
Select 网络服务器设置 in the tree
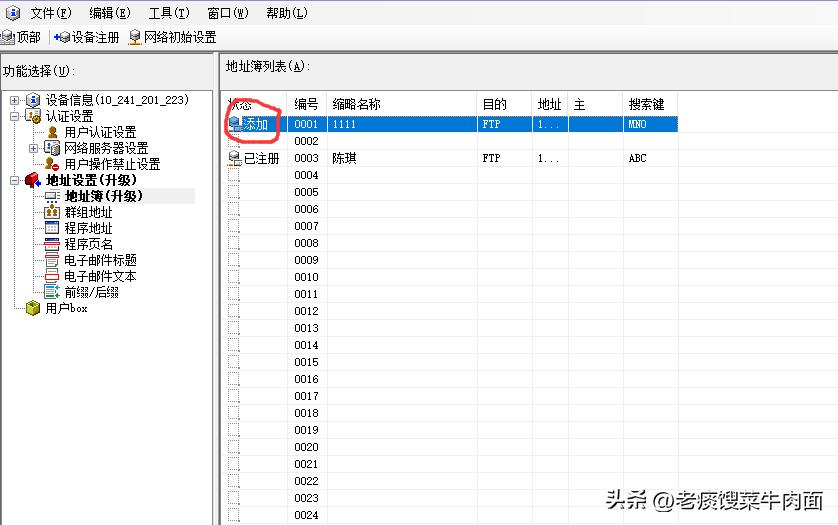click(x=106, y=148)
